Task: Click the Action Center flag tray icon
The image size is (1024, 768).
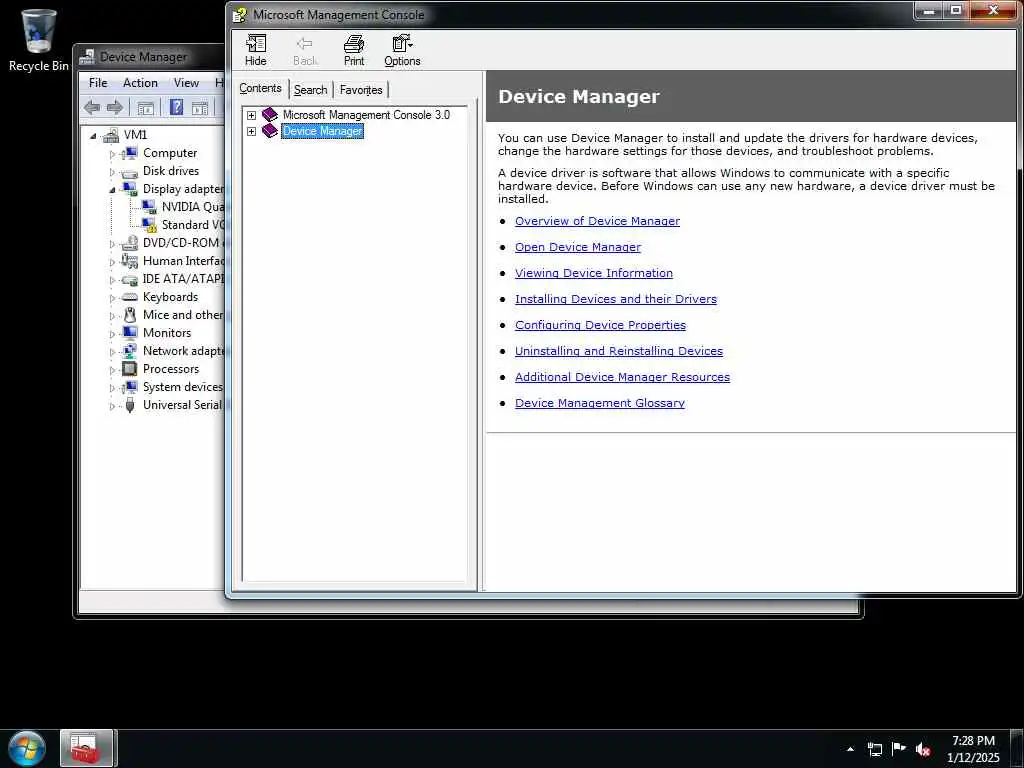Action: click(899, 748)
